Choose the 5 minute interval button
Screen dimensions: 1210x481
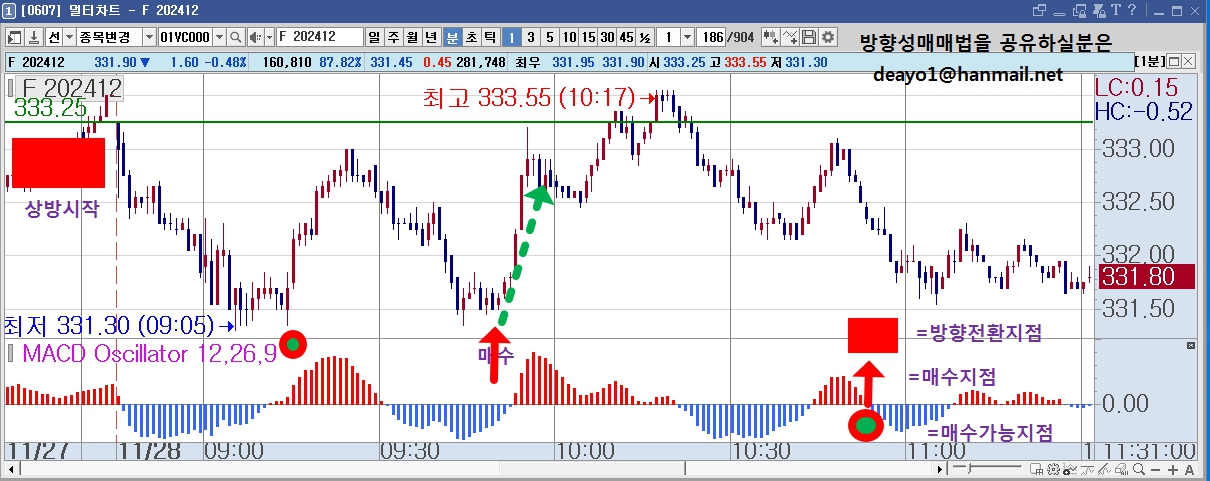pyautogui.click(x=549, y=37)
